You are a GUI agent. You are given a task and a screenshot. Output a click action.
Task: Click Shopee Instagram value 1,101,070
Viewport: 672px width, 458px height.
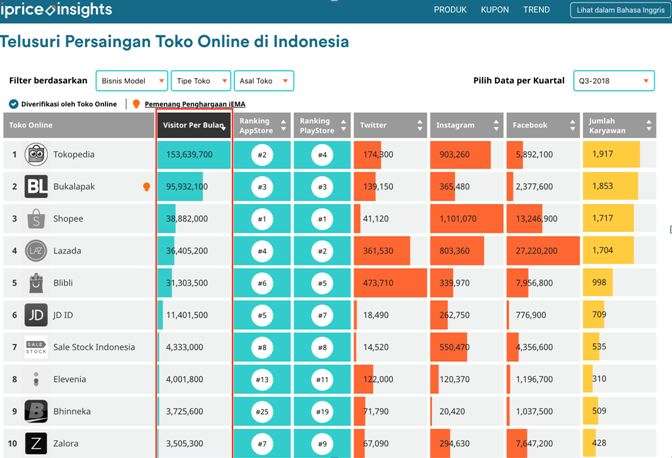[x=458, y=219]
